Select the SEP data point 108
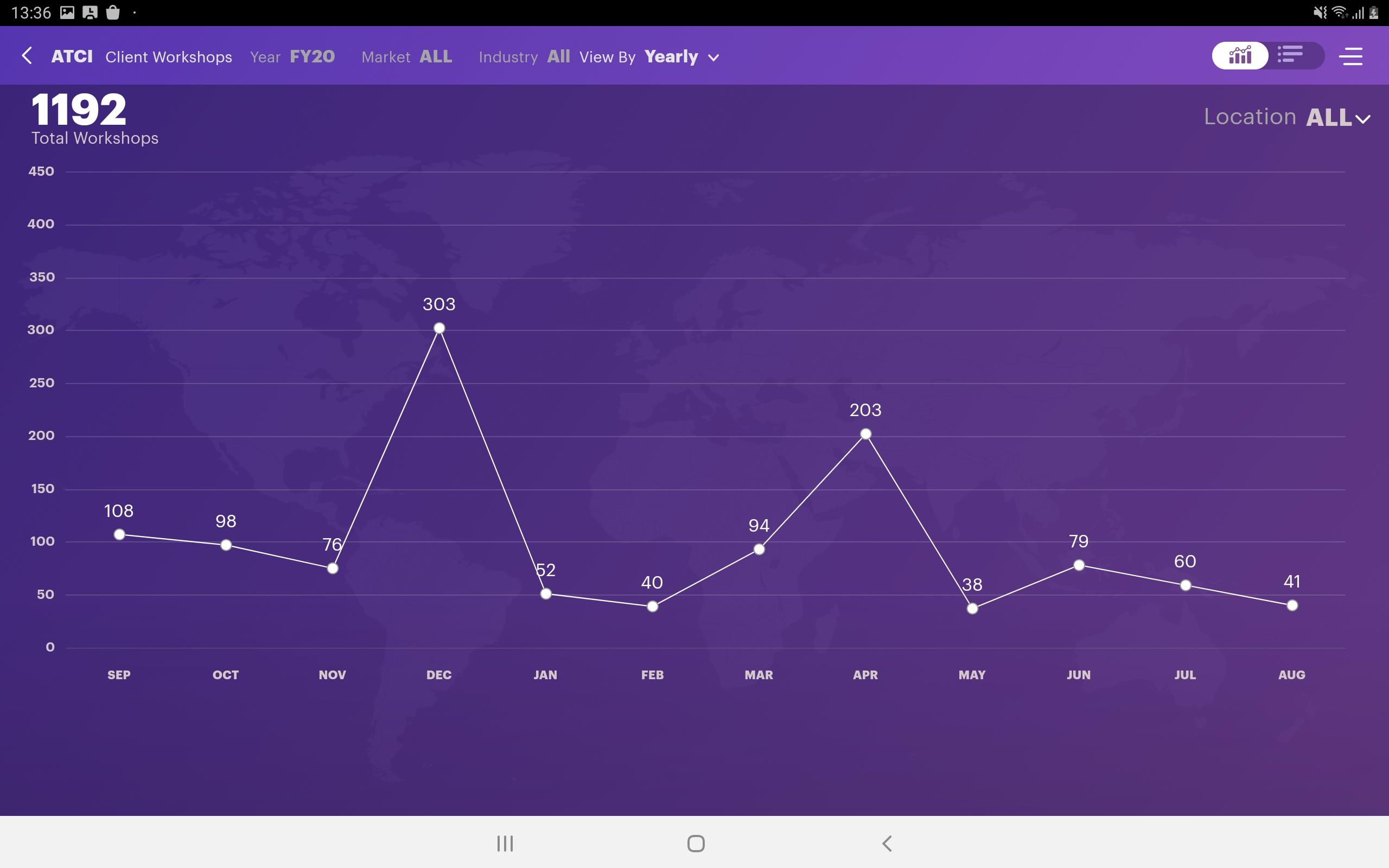Screen dimensions: 1389x868 click(x=119, y=534)
